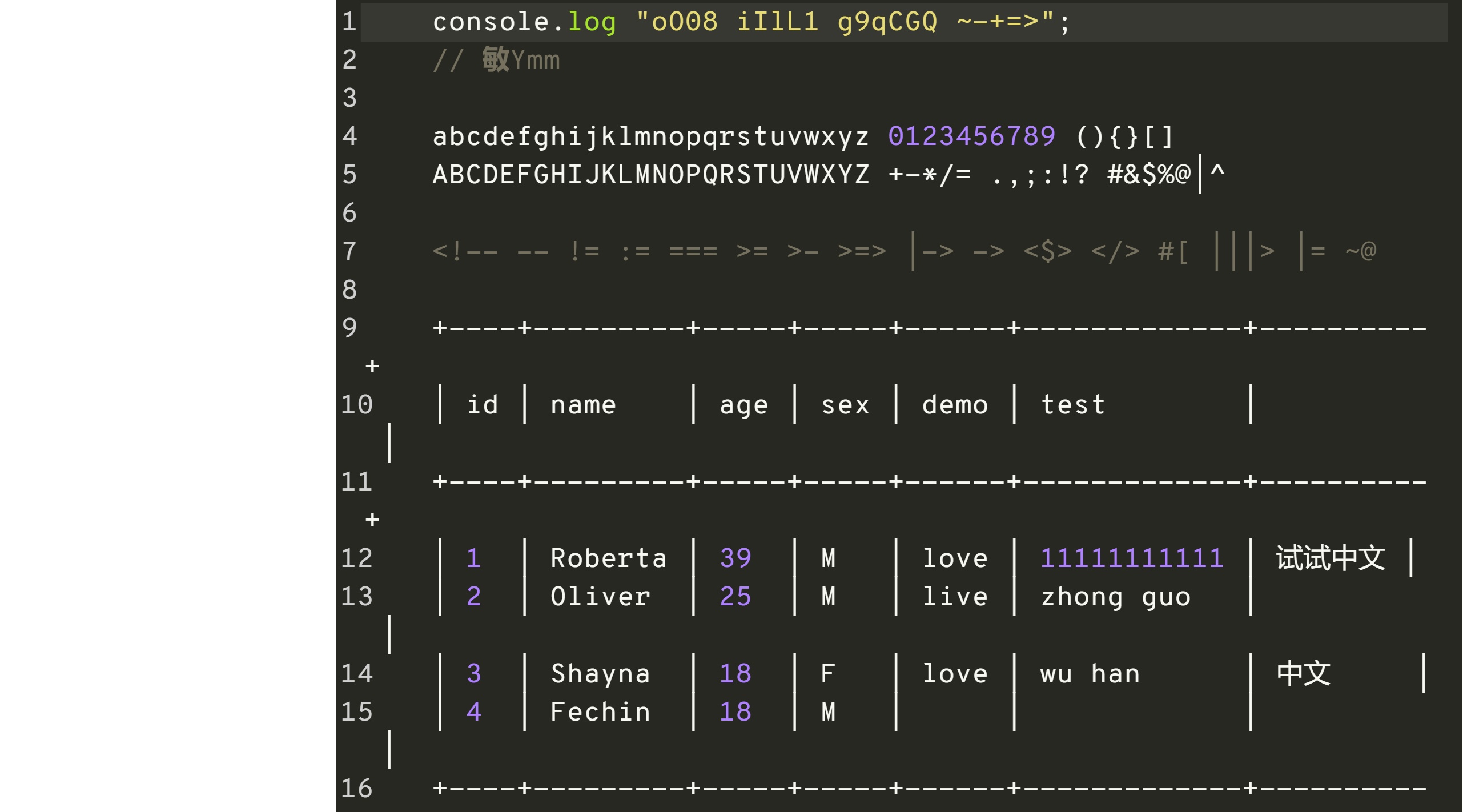The height and width of the screenshot is (812, 1463).
Task: Click the g9qCGQ text in the string
Action: [x=888, y=23]
